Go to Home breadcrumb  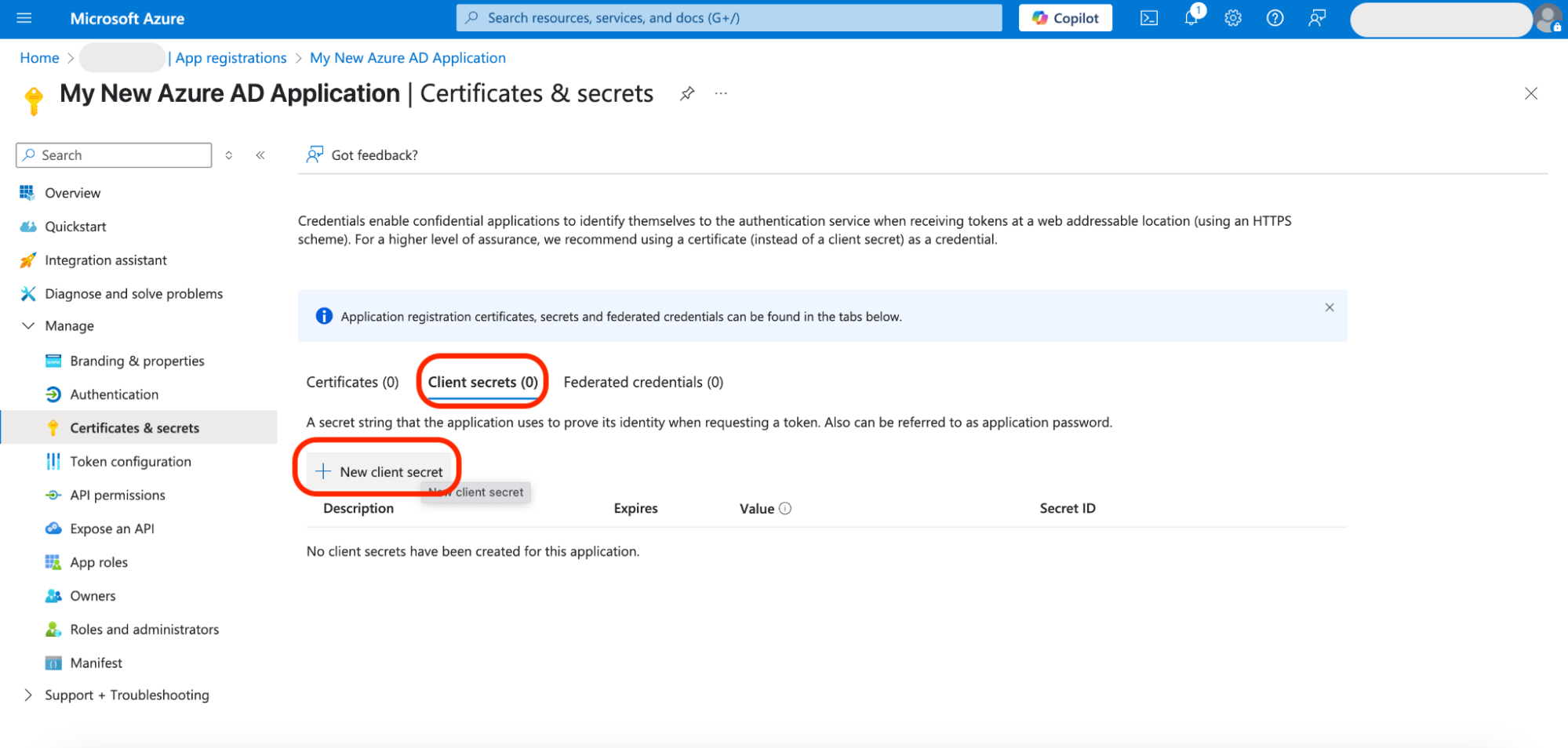[x=39, y=58]
